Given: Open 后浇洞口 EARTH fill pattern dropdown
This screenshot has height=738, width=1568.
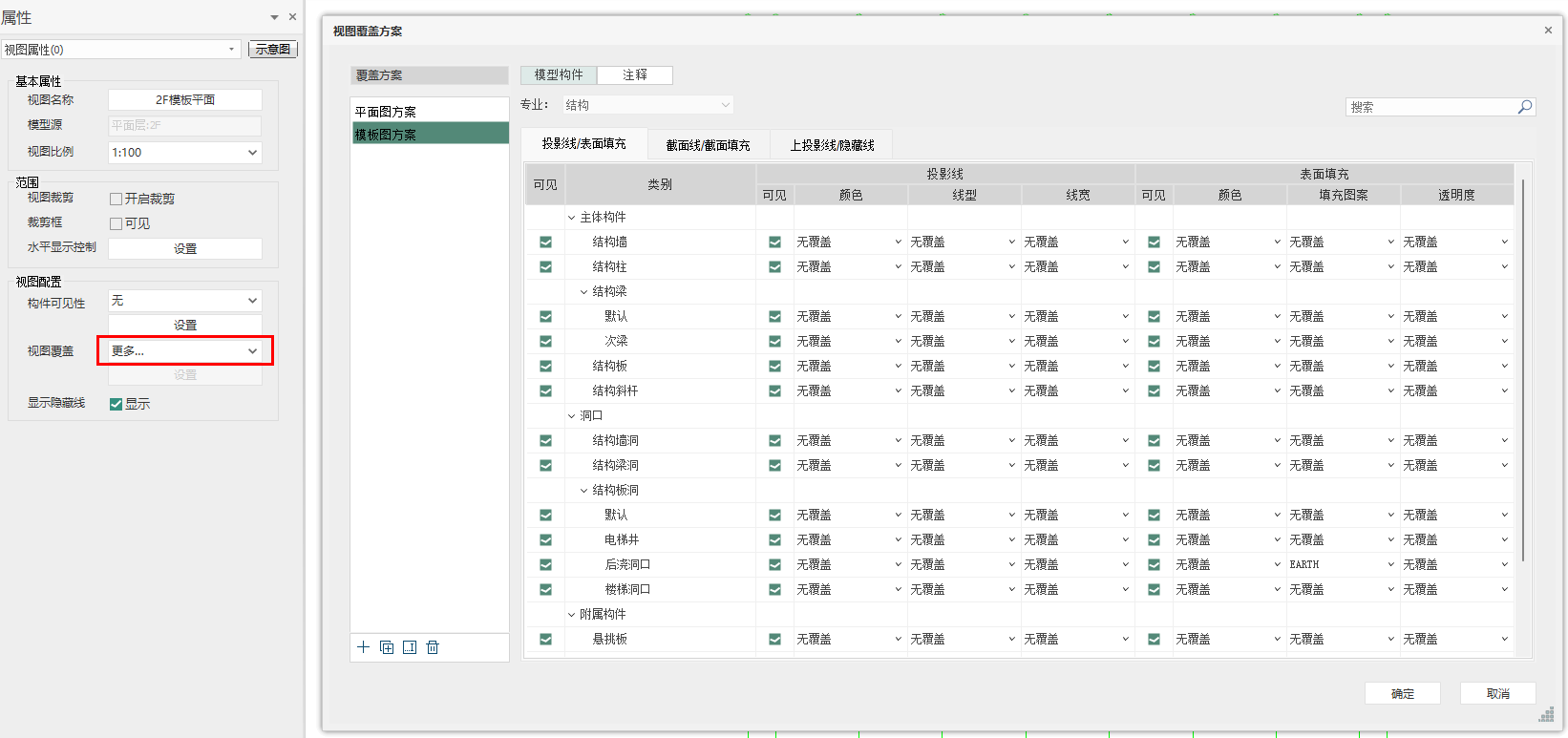Looking at the screenshot, I should [x=1390, y=565].
